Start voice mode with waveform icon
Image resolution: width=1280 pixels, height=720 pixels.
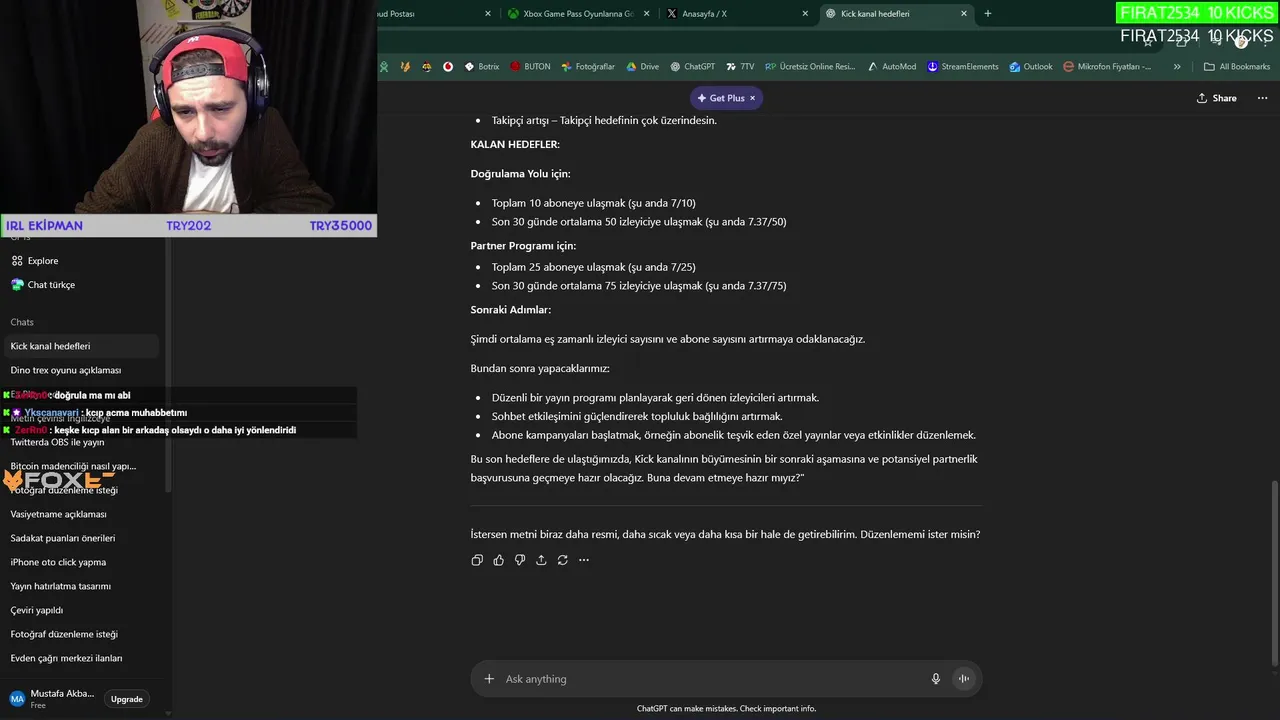pos(964,679)
